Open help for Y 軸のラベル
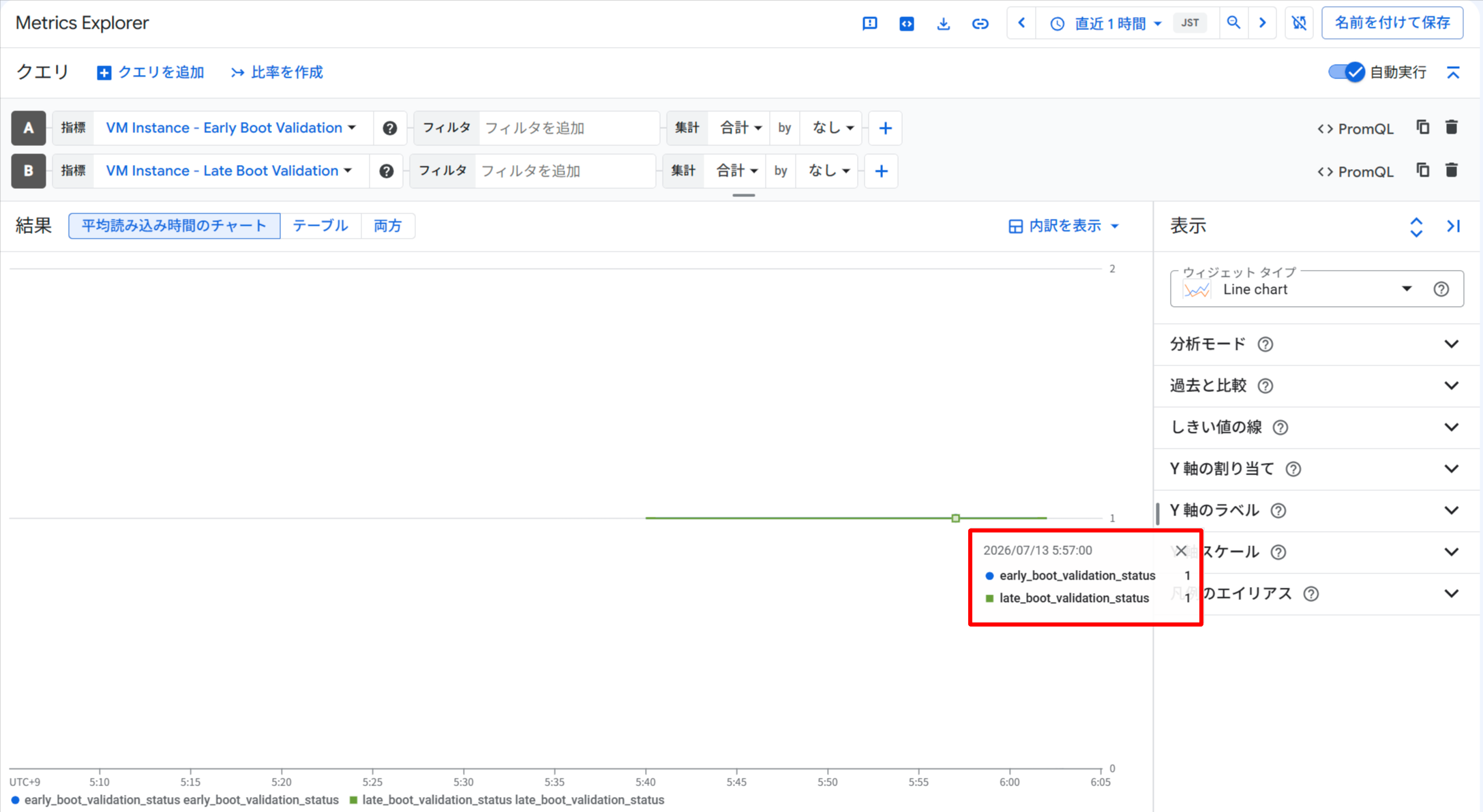Screen dimensions: 1483x812 click(1278, 511)
